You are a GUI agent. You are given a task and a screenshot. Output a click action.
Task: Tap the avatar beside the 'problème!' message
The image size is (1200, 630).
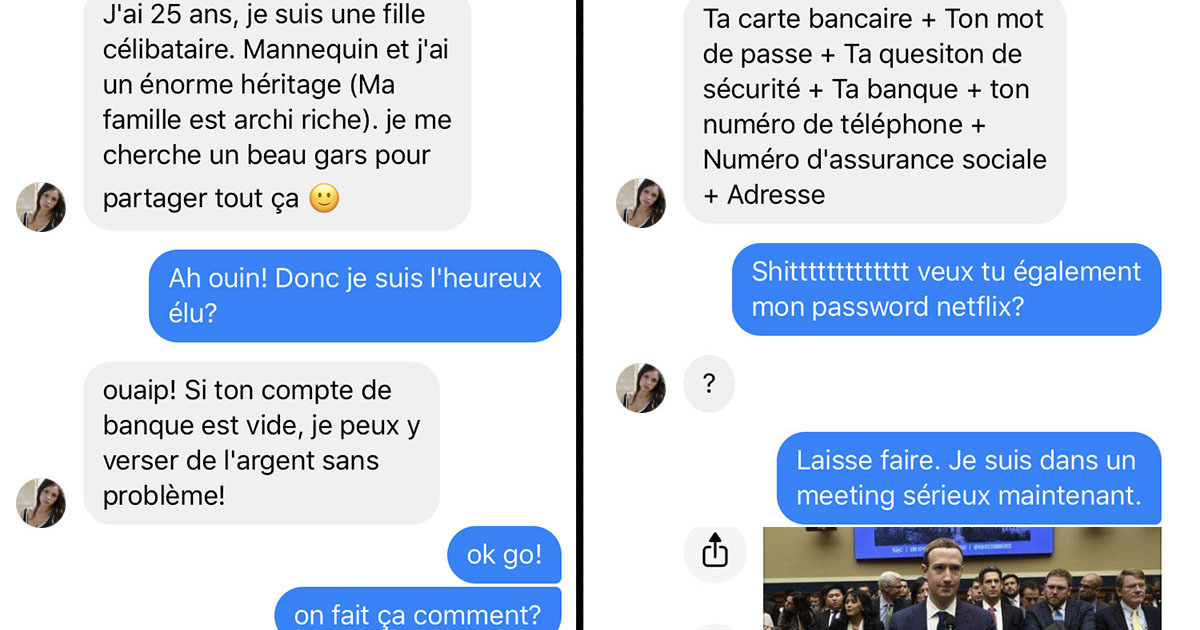point(41,503)
